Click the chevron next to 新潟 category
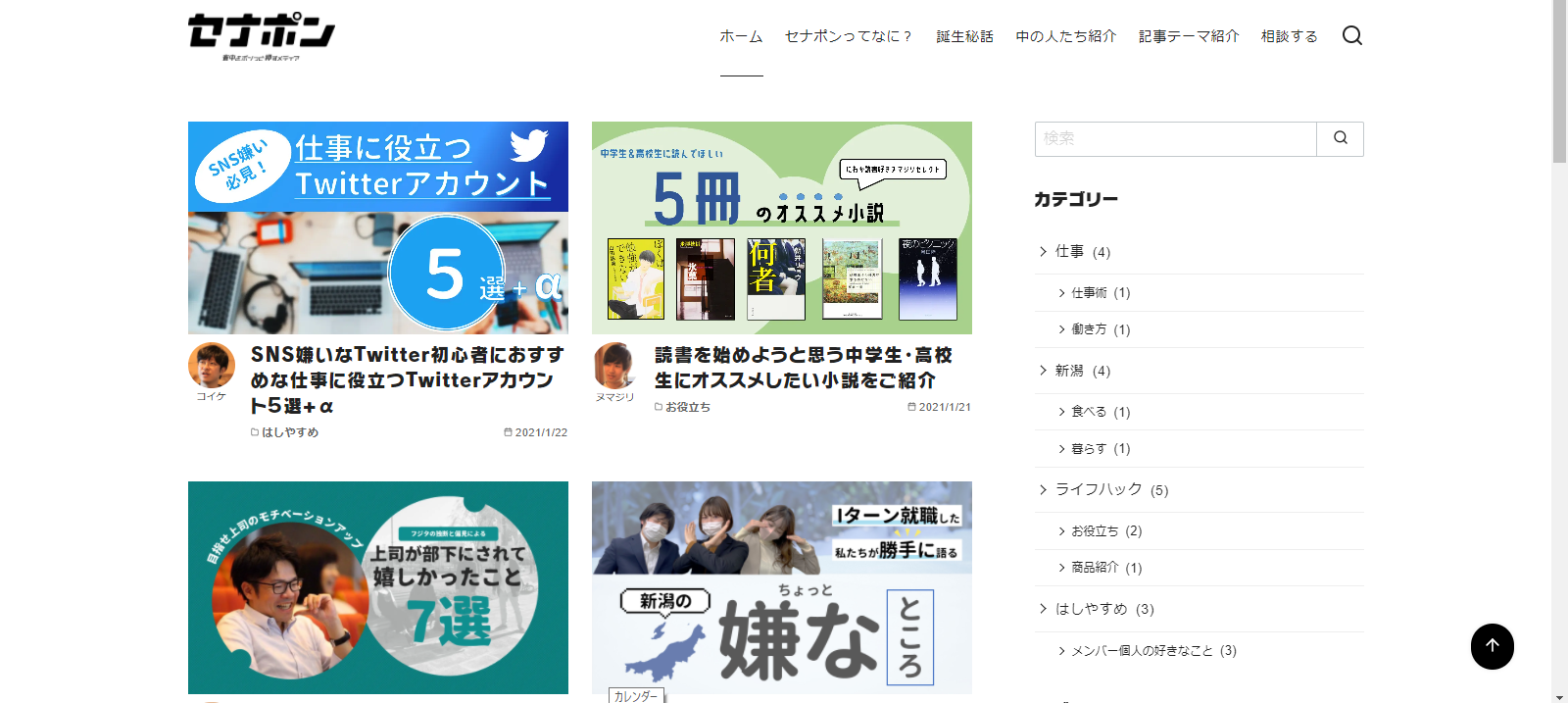Viewport: 1568px width, 703px height. pos(1043,371)
